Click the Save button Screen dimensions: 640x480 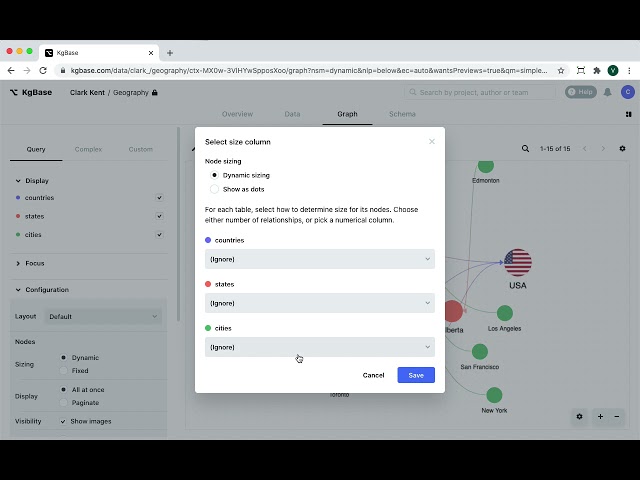tap(416, 375)
